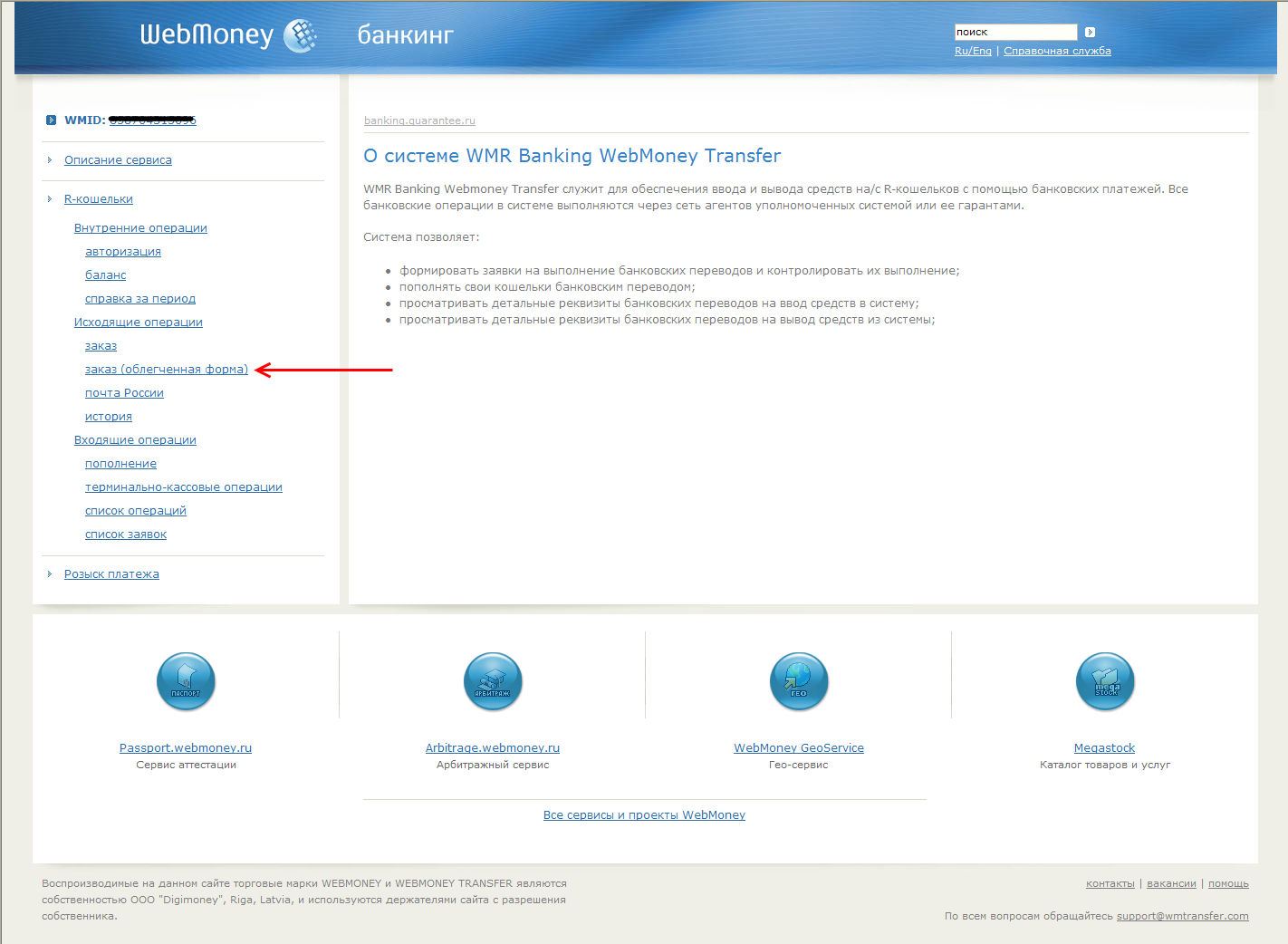Open Megastock text link

click(1104, 748)
